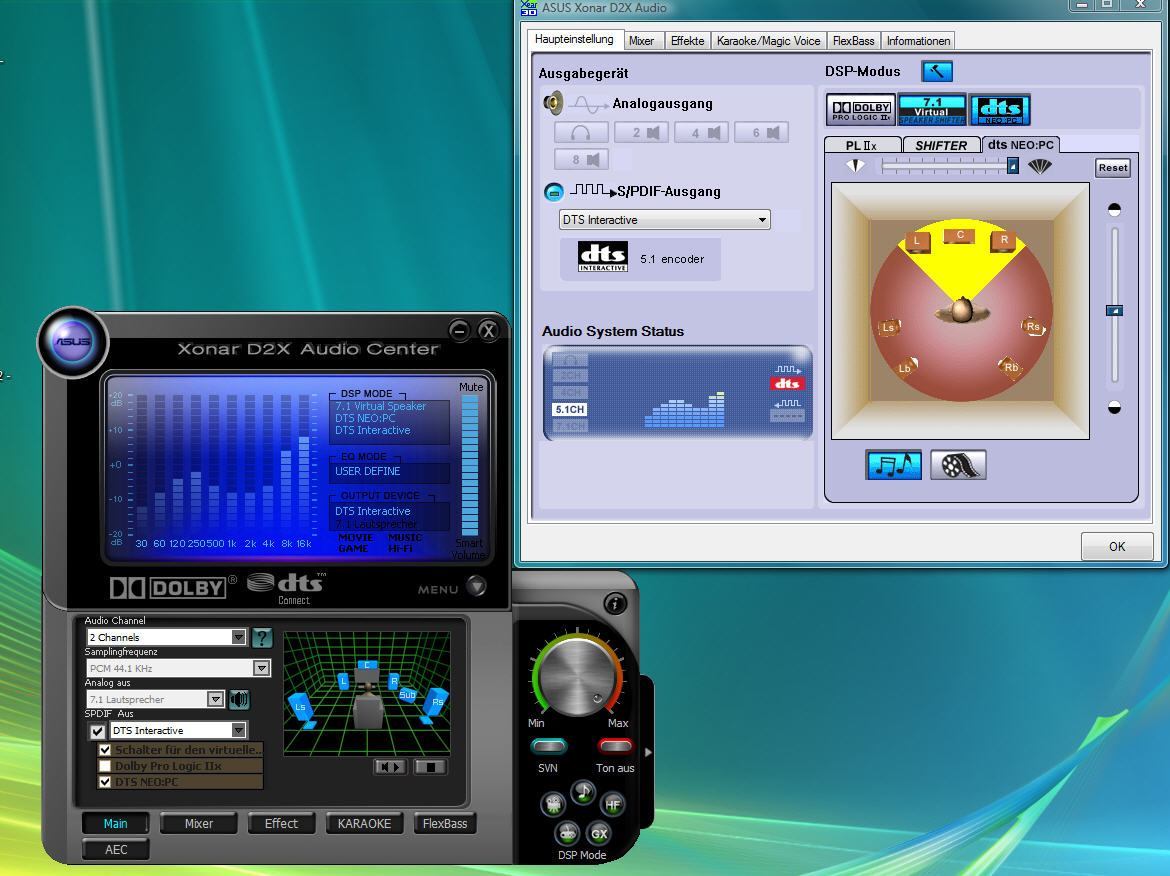
Task: Click the master volume knob
Action: click(x=577, y=677)
